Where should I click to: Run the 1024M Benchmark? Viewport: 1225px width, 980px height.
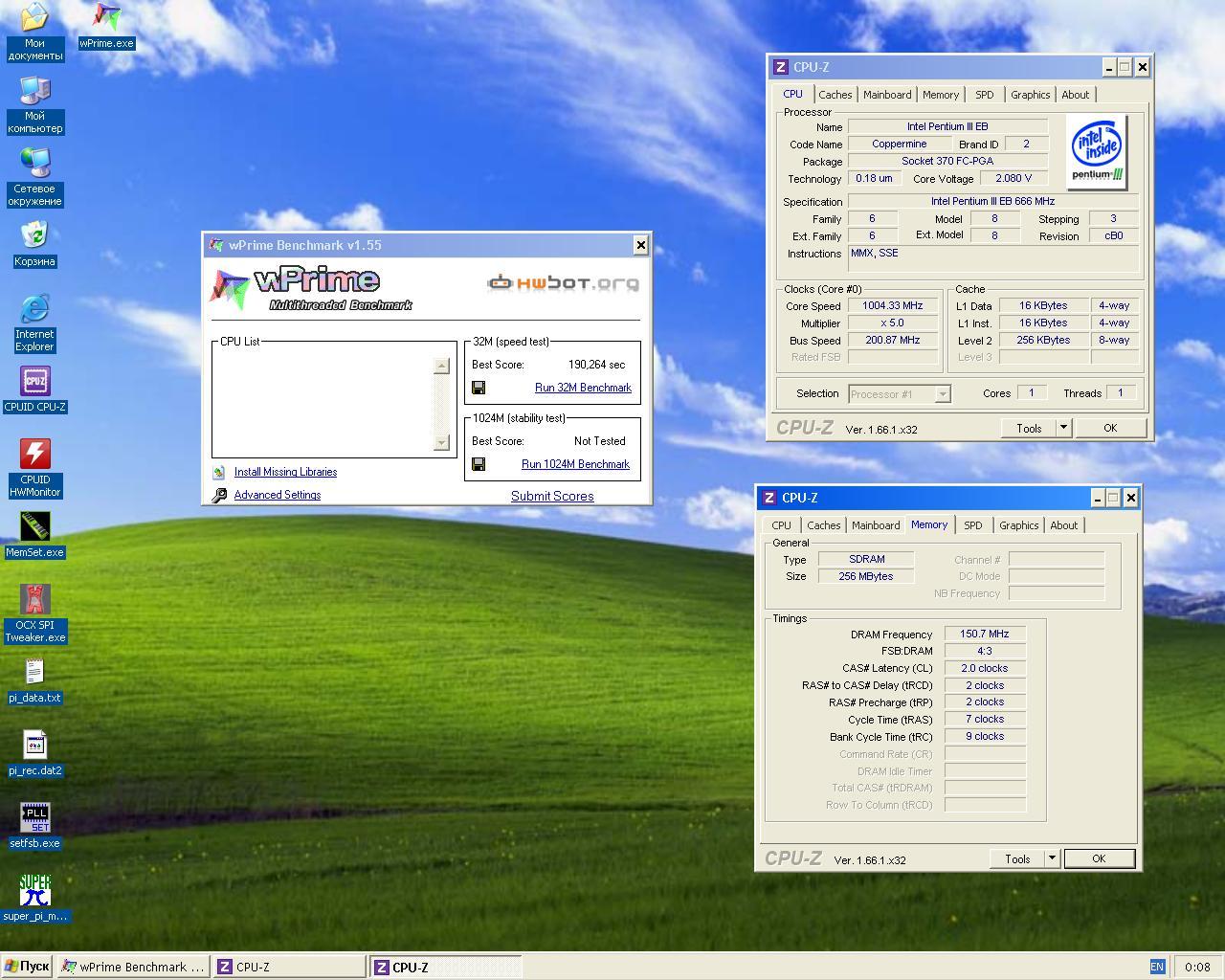575,464
